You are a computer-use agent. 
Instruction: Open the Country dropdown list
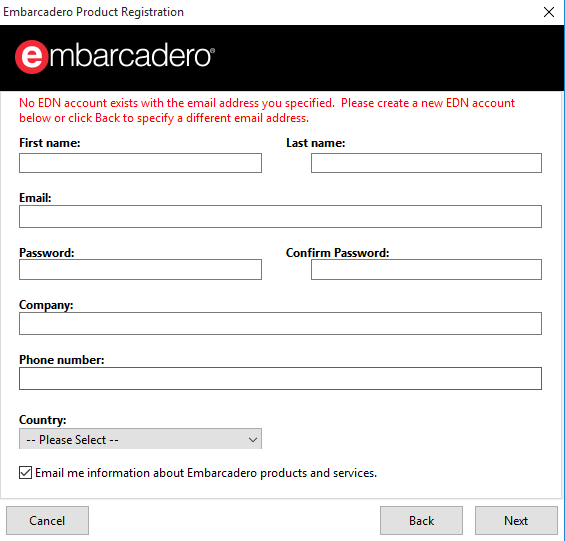140,439
